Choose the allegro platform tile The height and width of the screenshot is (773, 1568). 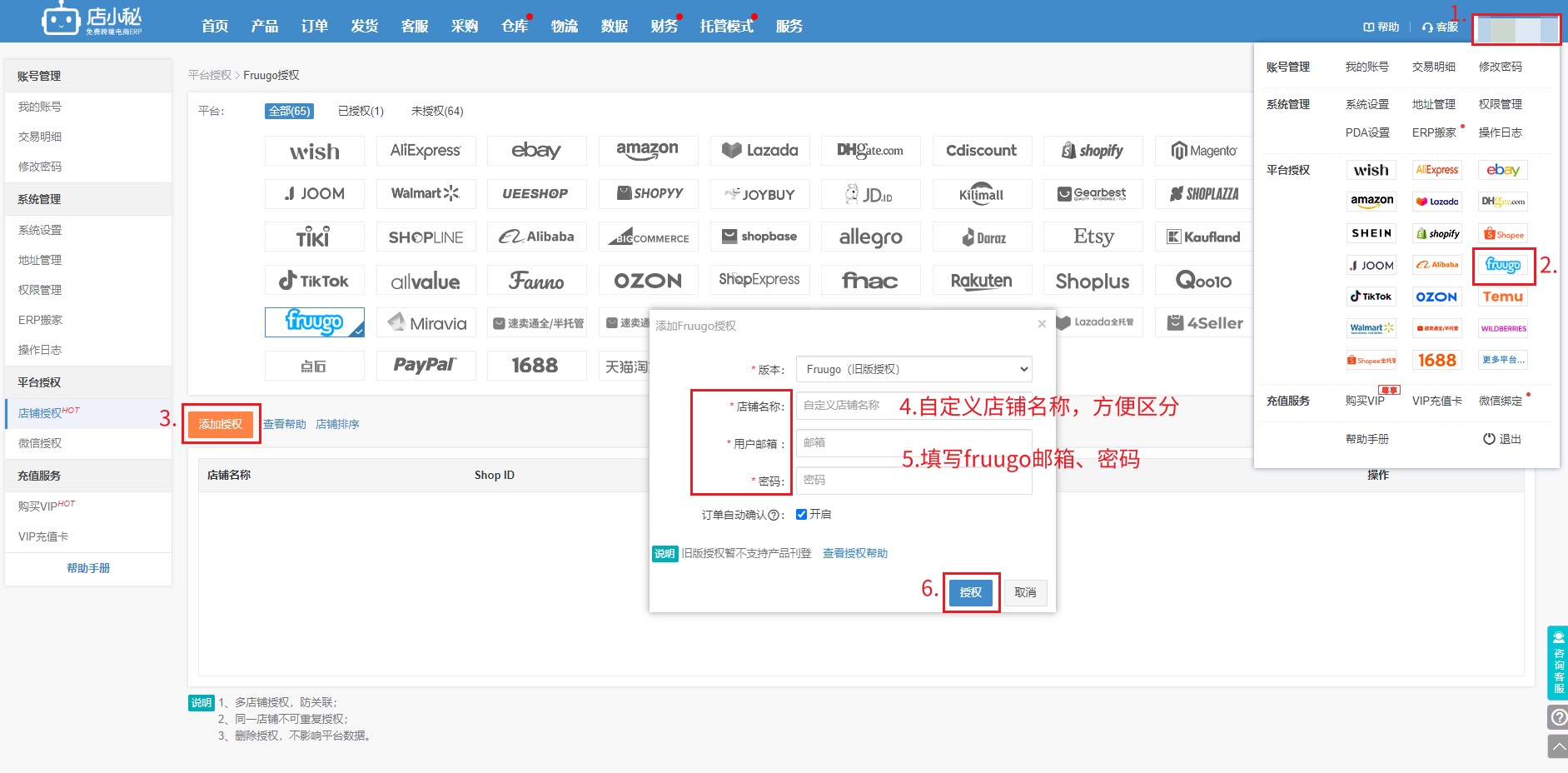click(x=871, y=237)
